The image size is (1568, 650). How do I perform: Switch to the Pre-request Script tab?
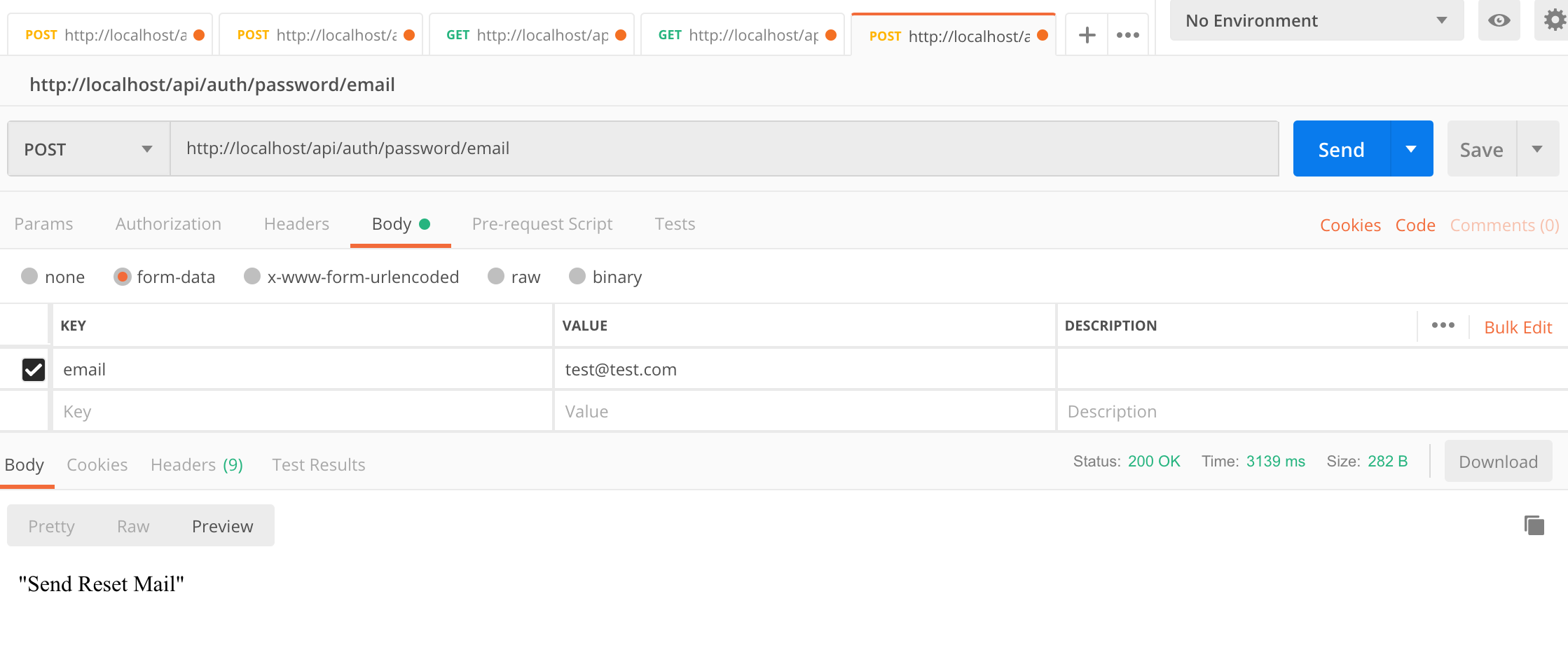[542, 224]
